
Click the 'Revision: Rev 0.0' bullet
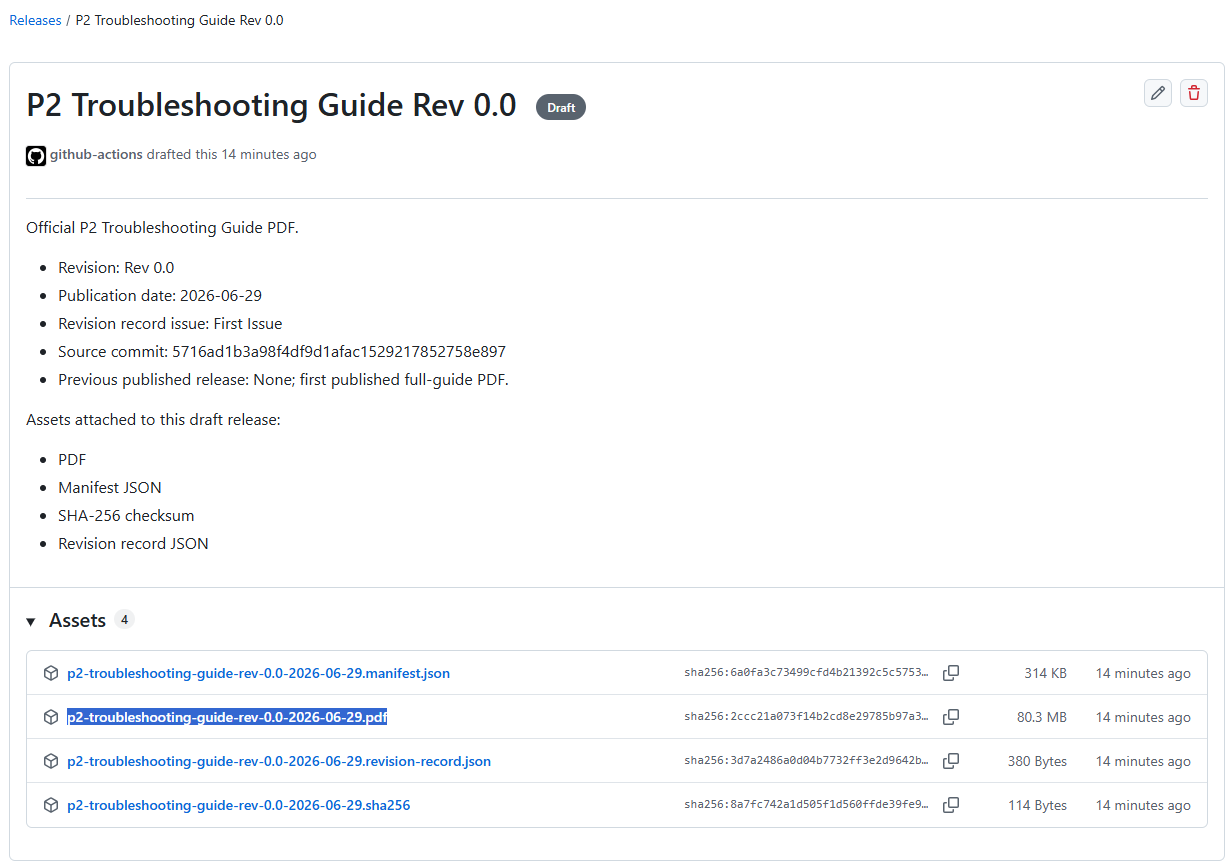click(116, 268)
